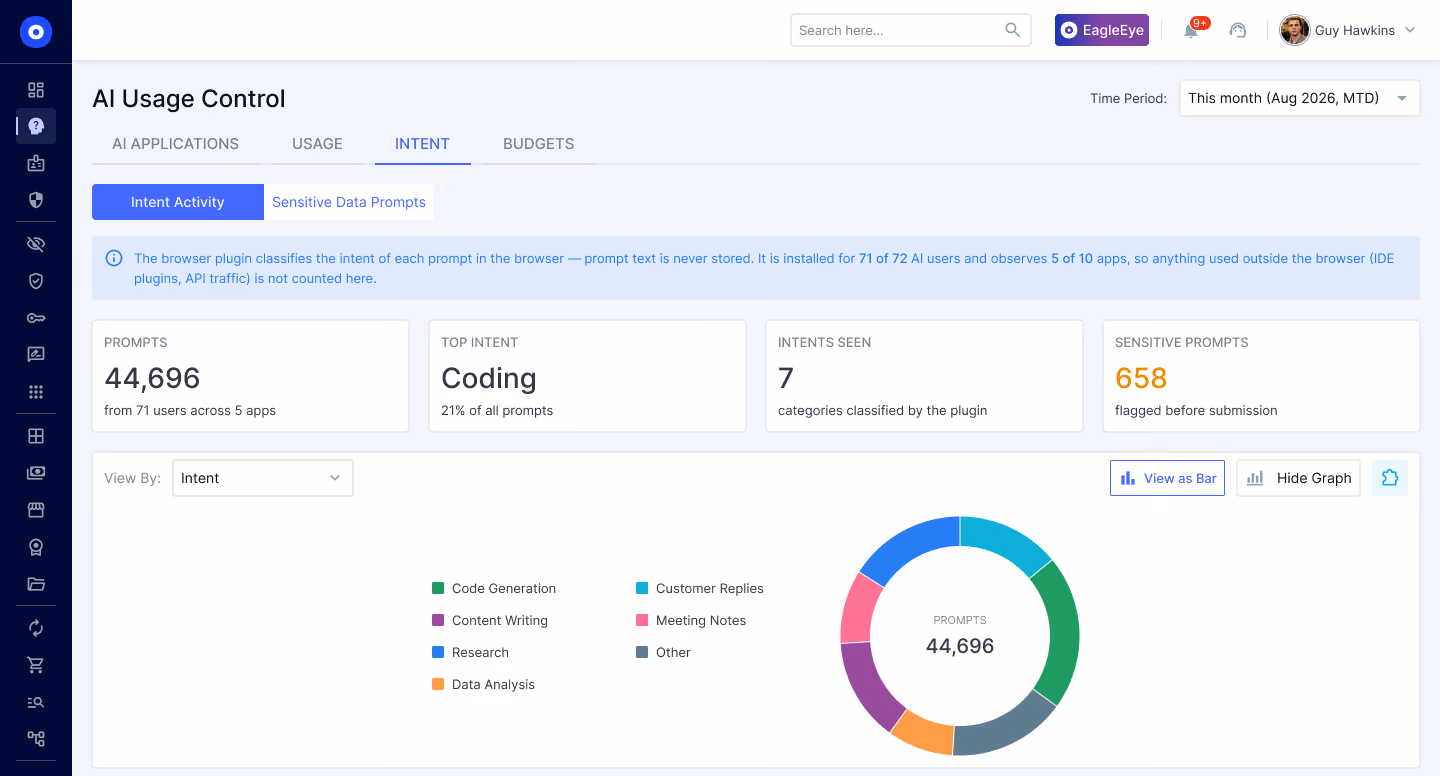The height and width of the screenshot is (776, 1440).
Task: Toggle Content Writing legend entry
Action: tap(490, 620)
